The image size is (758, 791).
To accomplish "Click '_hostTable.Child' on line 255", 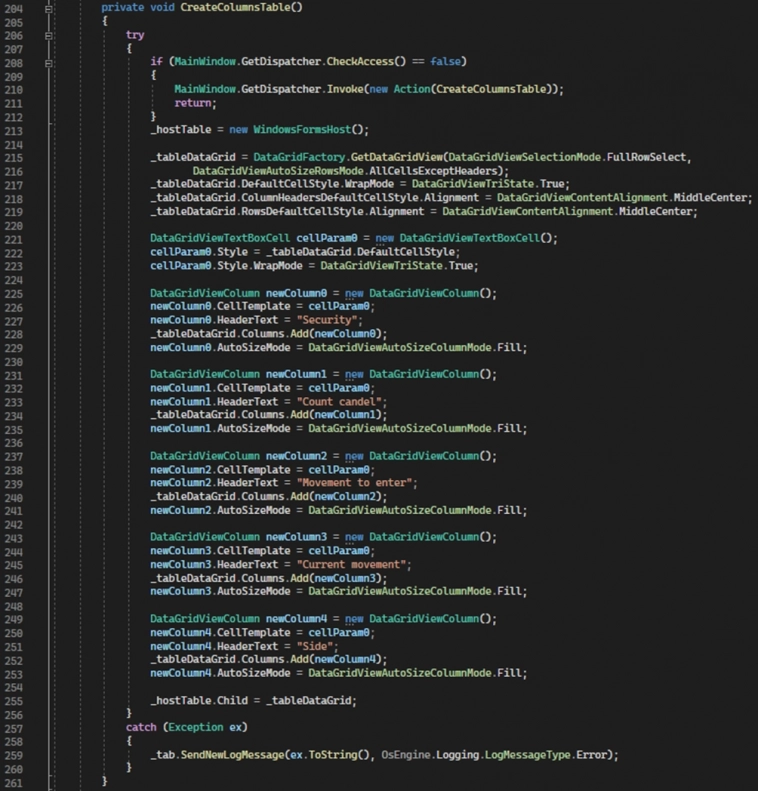I will (x=199, y=701).
